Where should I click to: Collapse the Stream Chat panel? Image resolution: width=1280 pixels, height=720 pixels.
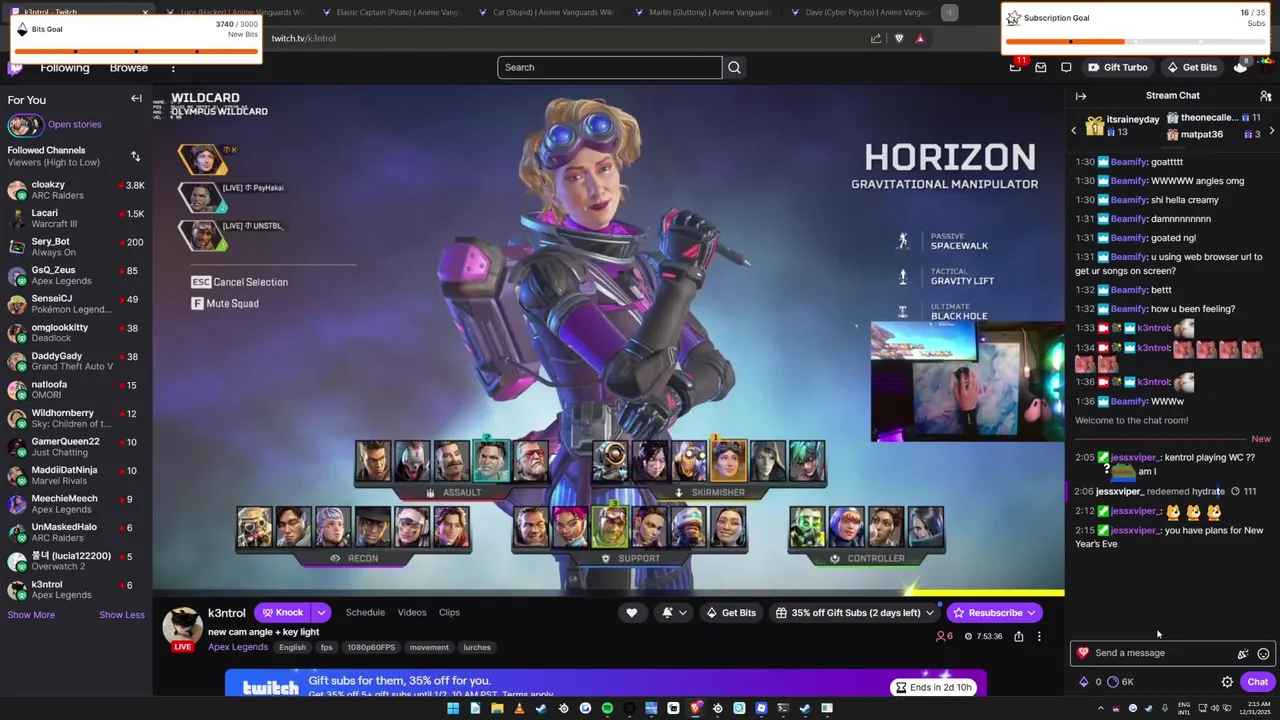click(x=1081, y=96)
